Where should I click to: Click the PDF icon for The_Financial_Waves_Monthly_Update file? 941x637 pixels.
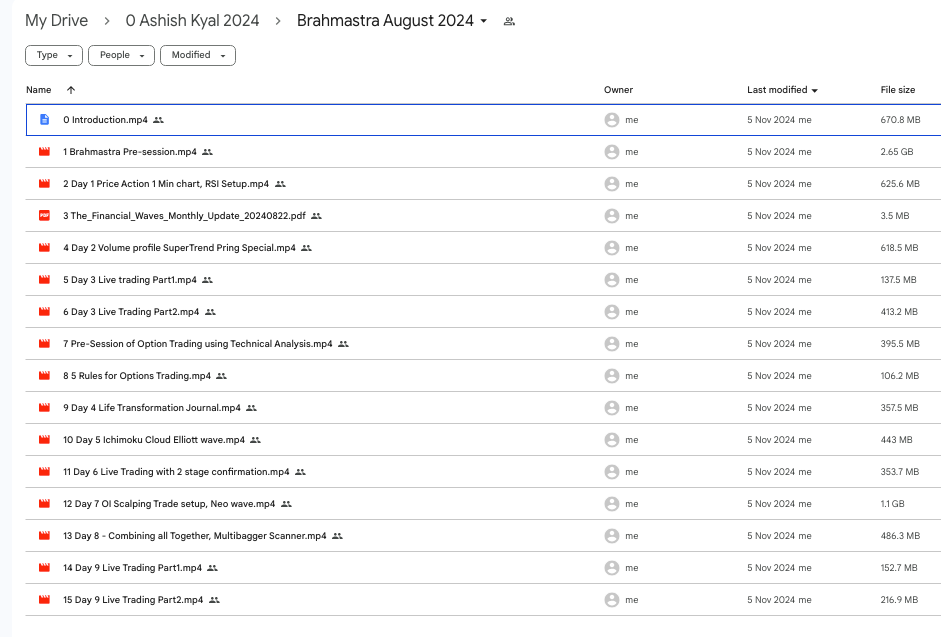[x=44, y=216]
